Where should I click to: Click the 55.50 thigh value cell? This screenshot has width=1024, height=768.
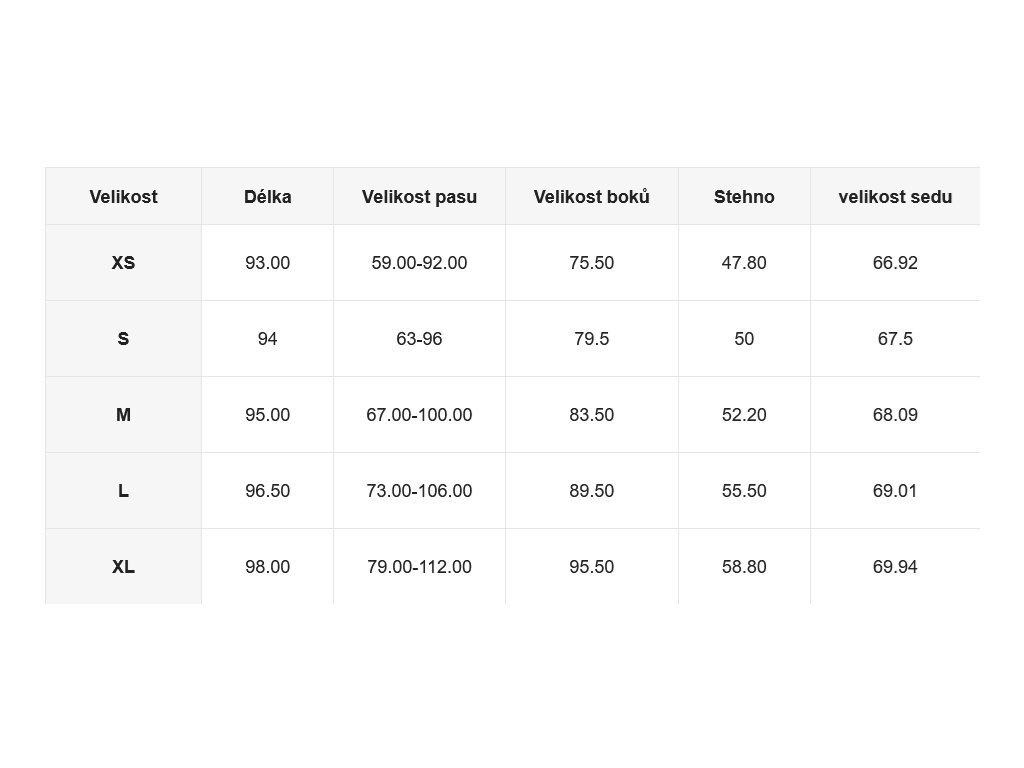coord(744,491)
